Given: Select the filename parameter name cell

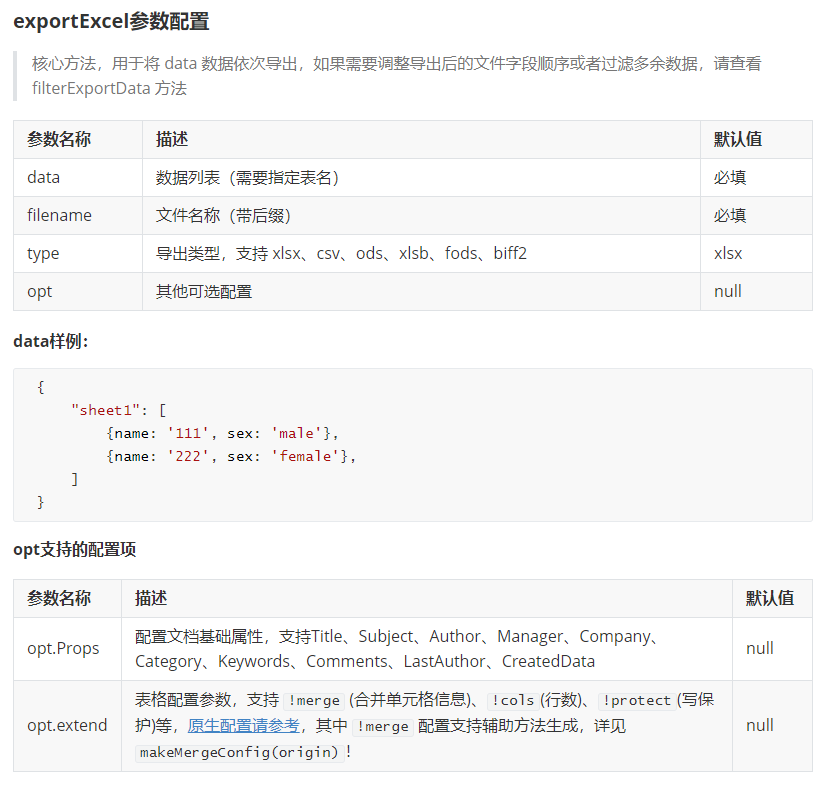Looking at the screenshot, I should coord(59,216).
